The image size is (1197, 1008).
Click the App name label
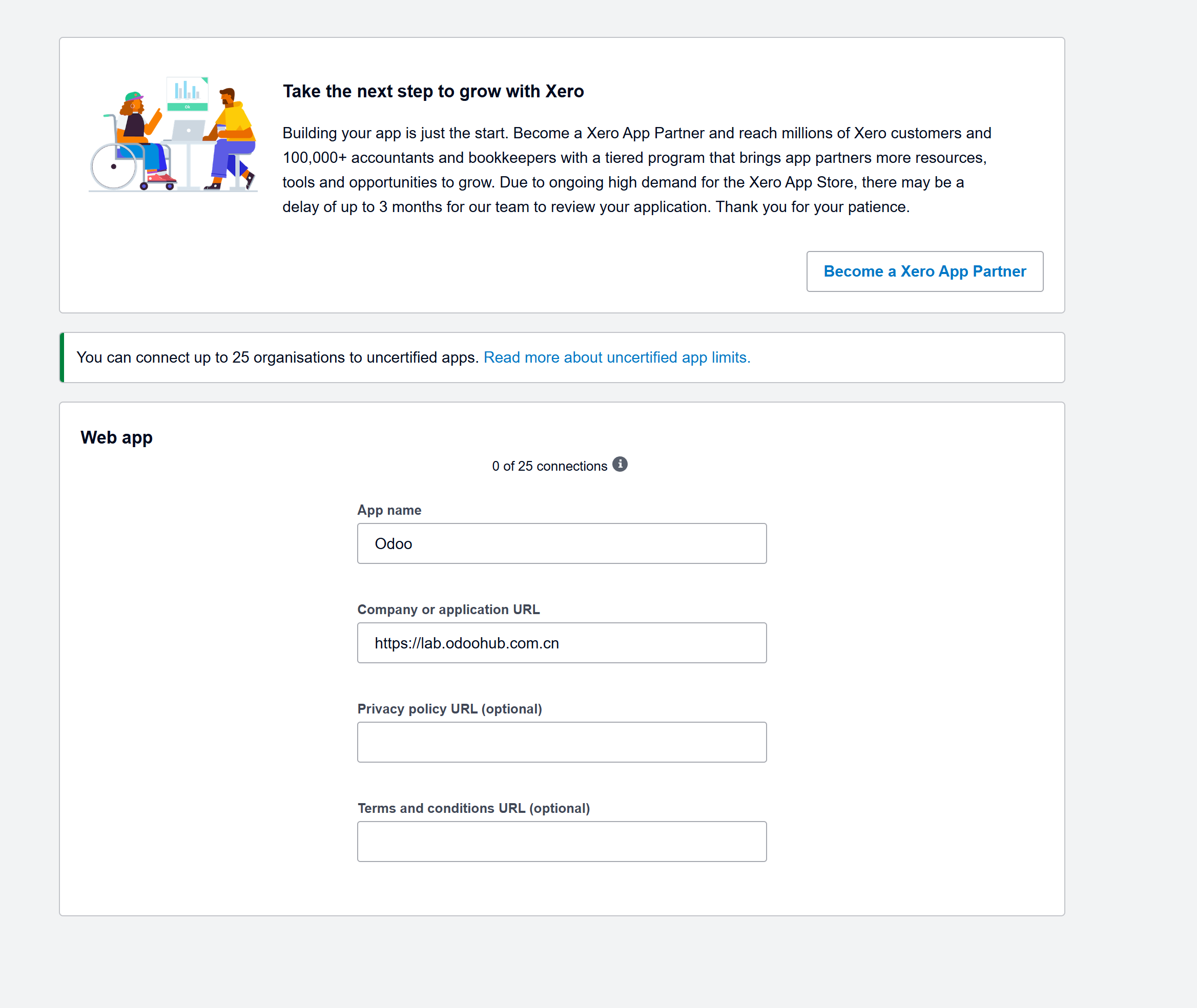pos(389,510)
